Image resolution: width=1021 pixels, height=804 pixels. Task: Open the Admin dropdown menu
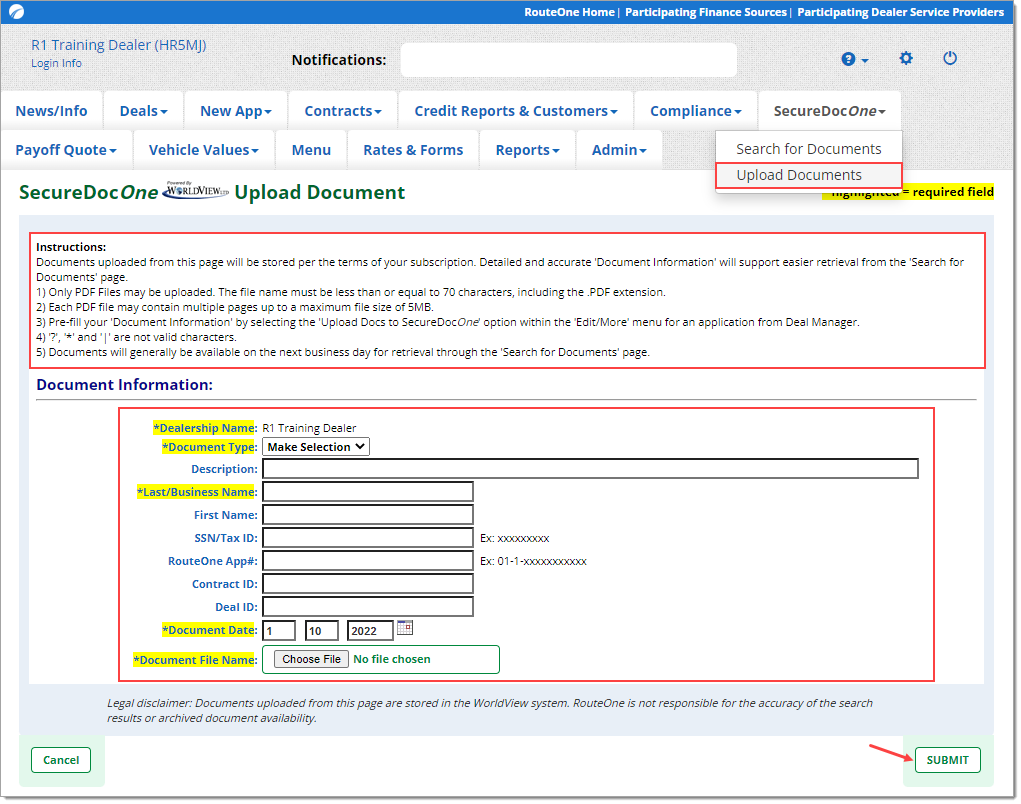[x=619, y=150]
